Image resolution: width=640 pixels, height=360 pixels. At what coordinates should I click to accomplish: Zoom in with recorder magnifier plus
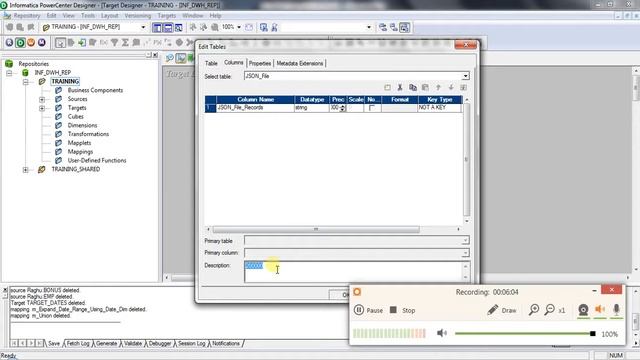(533, 310)
